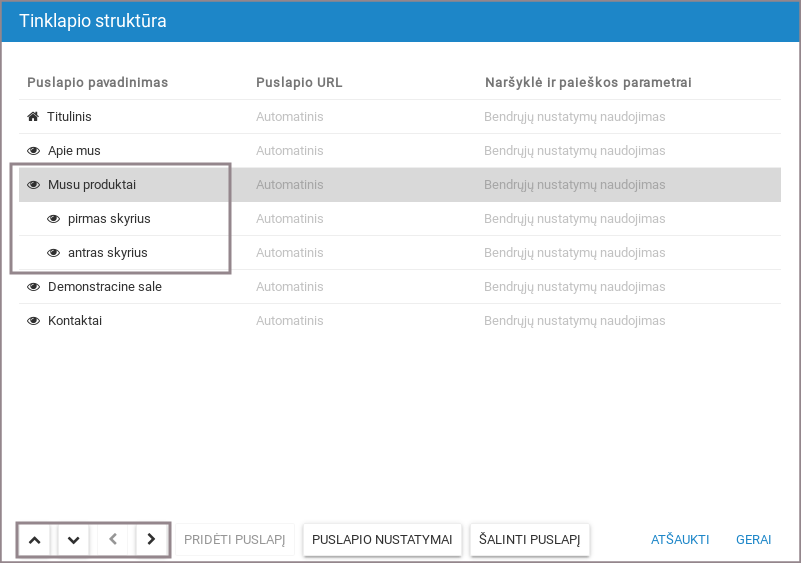The height and width of the screenshot is (563, 801).
Task: Select the pirmas skyrius subpage
Action: tap(109, 219)
